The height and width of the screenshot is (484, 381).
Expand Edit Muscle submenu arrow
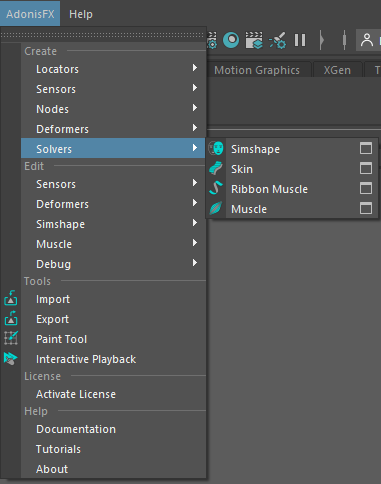click(195, 243)
